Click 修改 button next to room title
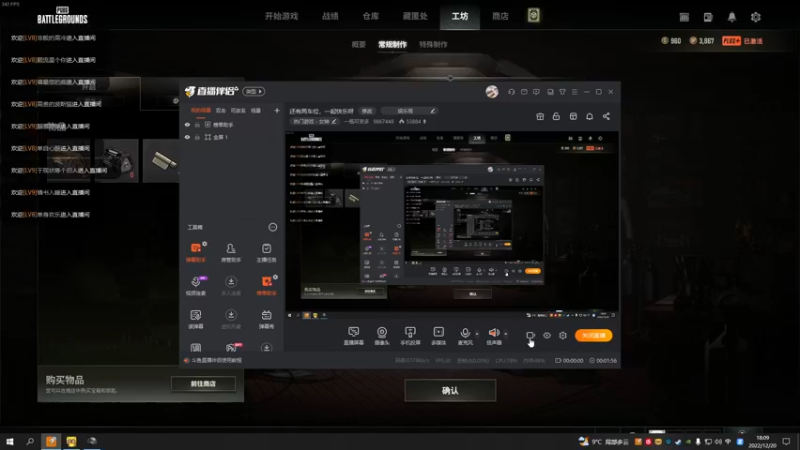800x450 pixels. (367, 111)
